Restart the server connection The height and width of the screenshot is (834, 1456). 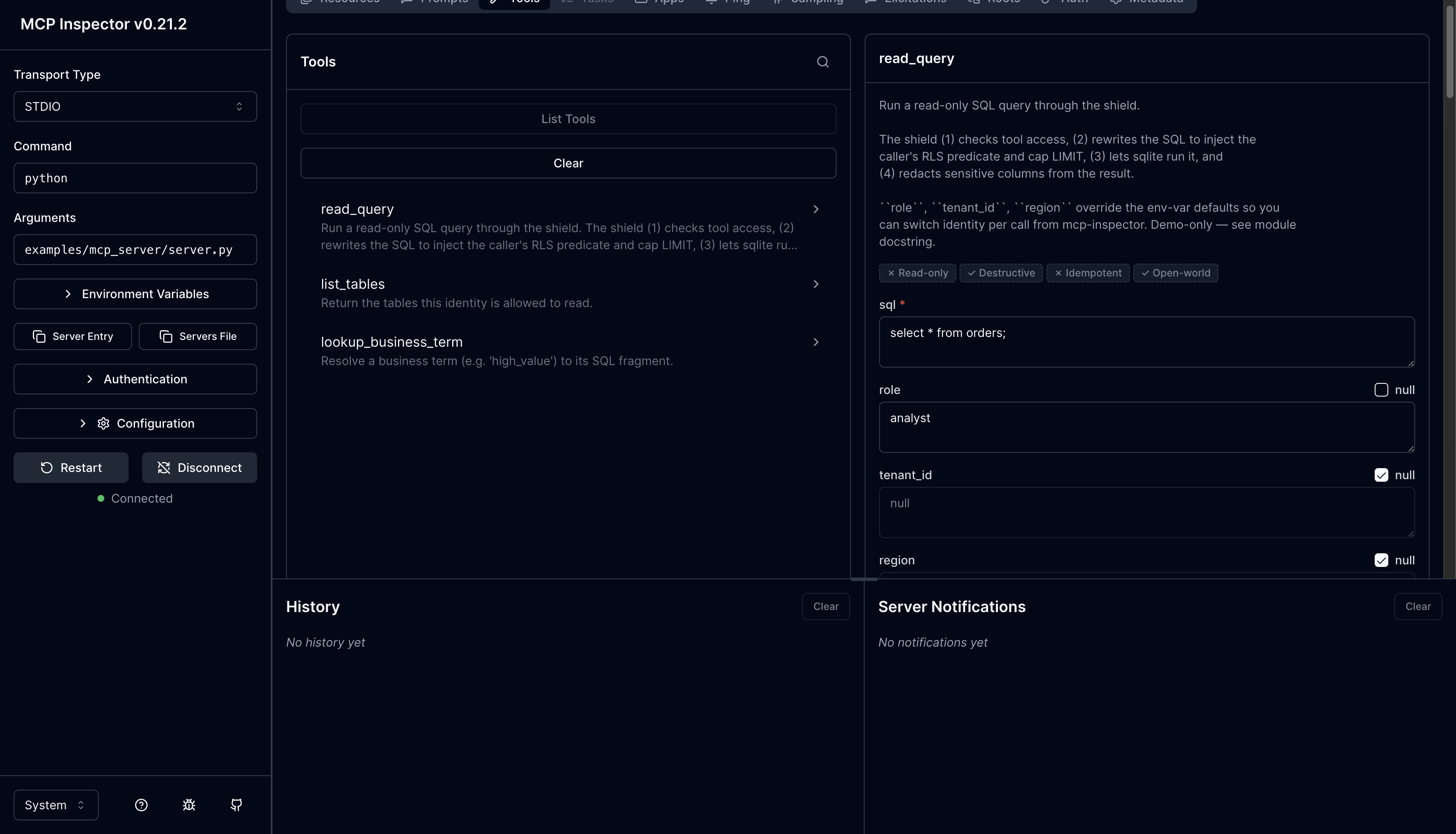point(71,467)
